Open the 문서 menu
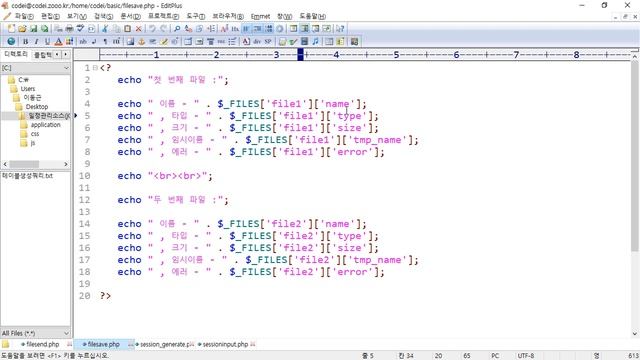This screenshot has width=640, height=360. coord(131,16)
